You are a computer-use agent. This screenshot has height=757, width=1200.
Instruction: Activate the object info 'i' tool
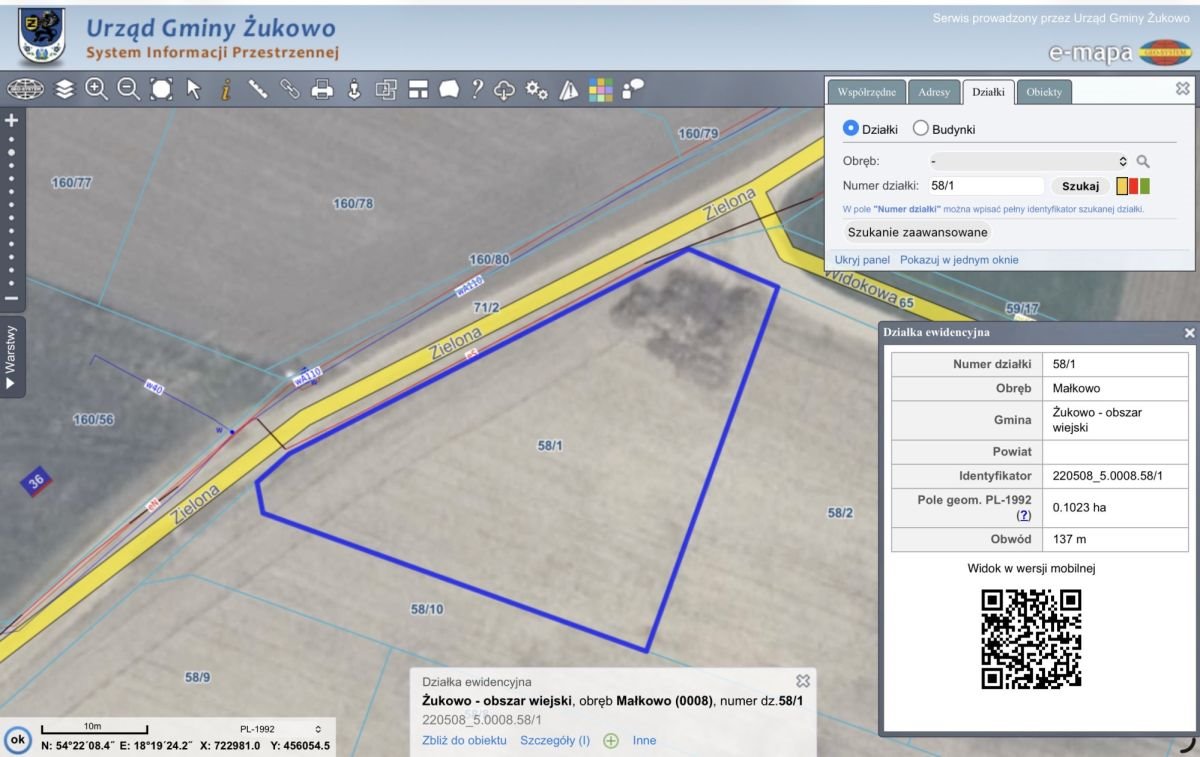point(226,90)
